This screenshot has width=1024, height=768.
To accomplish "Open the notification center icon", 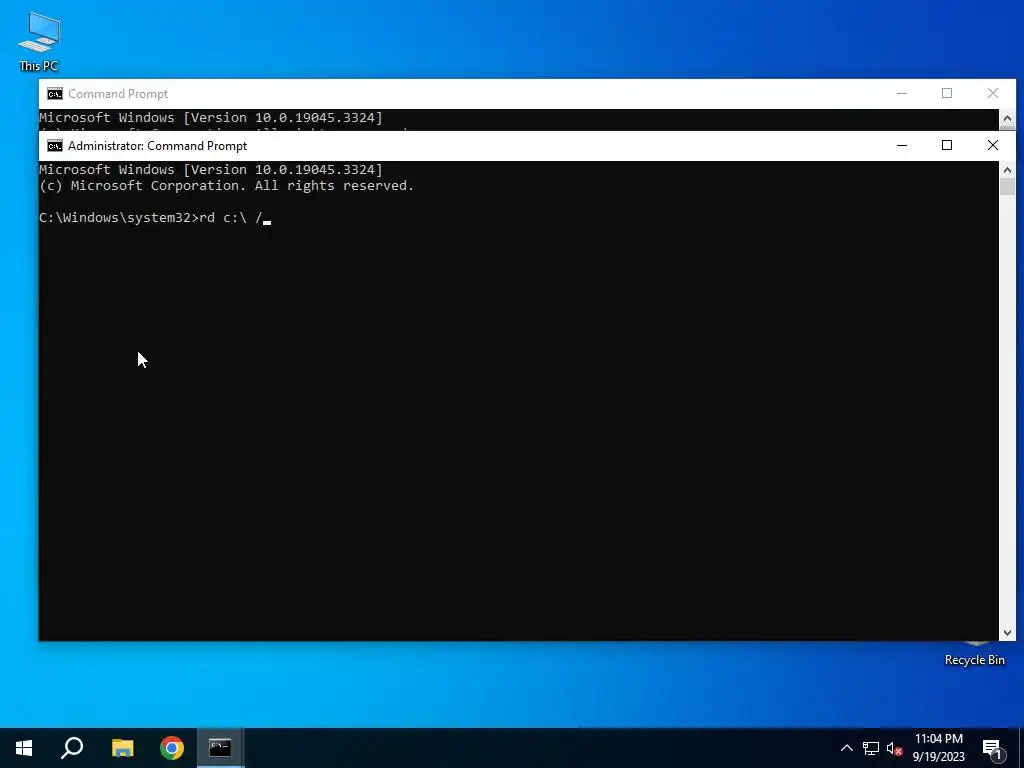I will [x=992, y=748].
